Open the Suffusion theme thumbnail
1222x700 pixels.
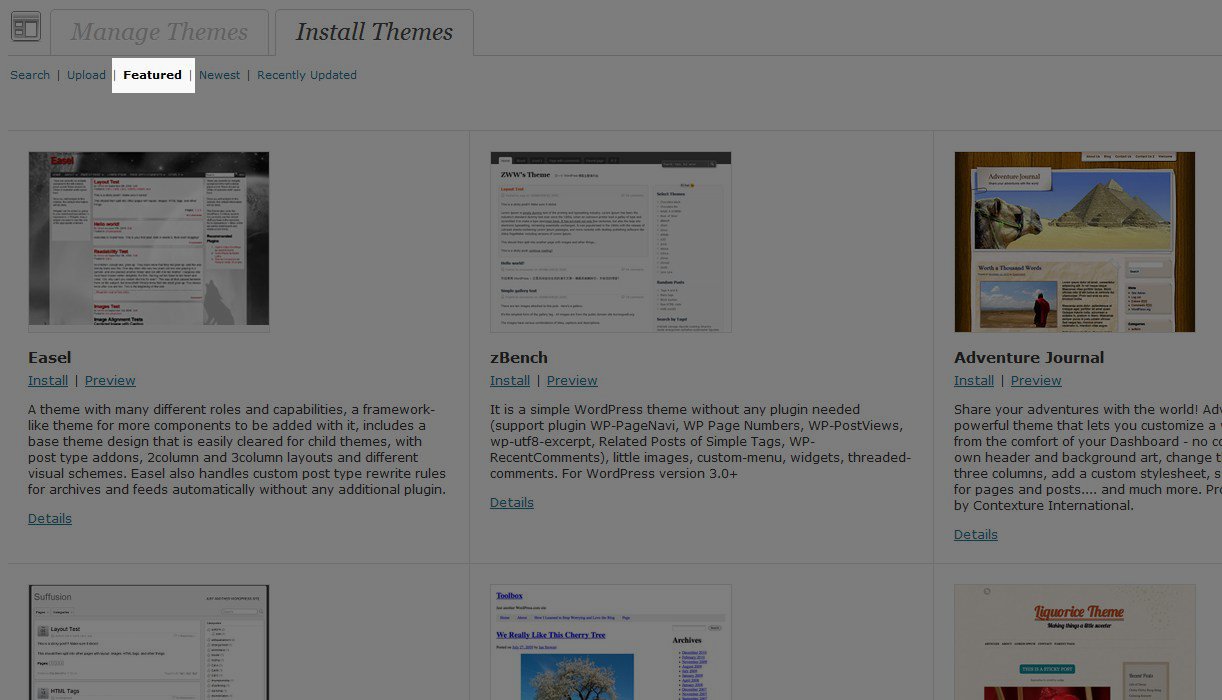pyautogui.click(x=149, y=642)
